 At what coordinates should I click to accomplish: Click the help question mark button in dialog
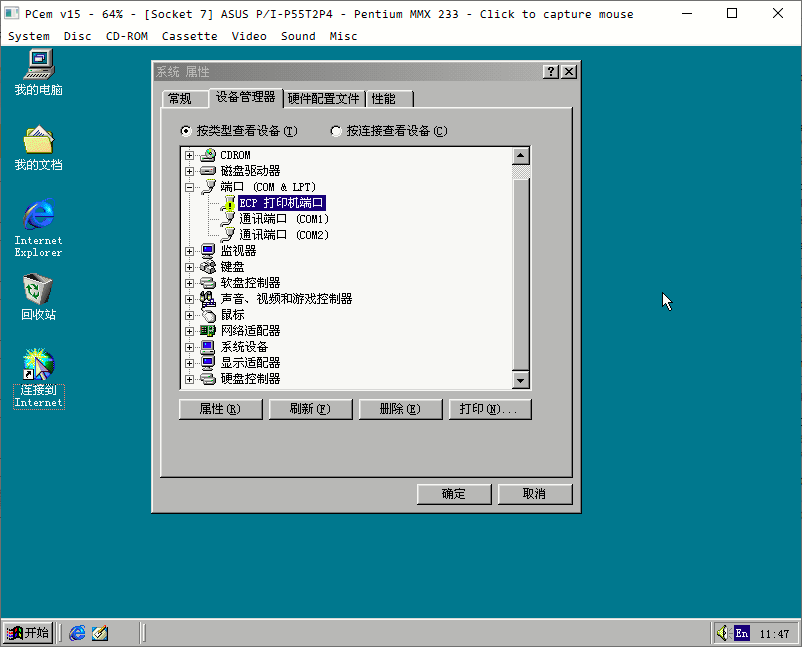550,72
